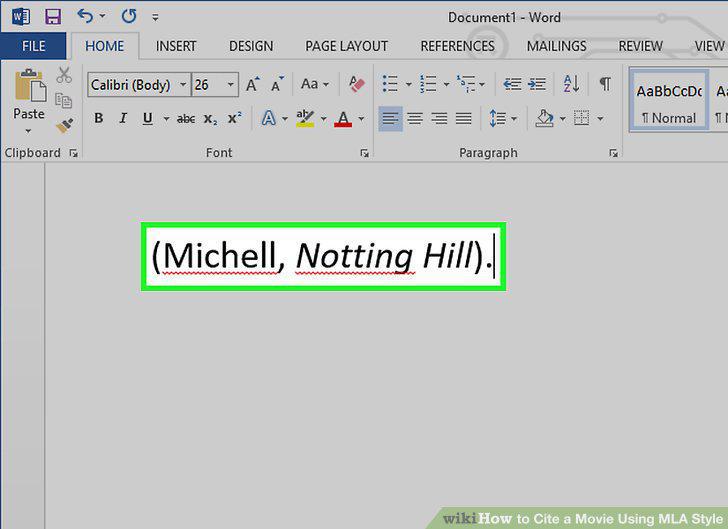The width and height of the screenshot is (728, 529).
Task: Toggle Bold formatting
Action: point(98,118)
